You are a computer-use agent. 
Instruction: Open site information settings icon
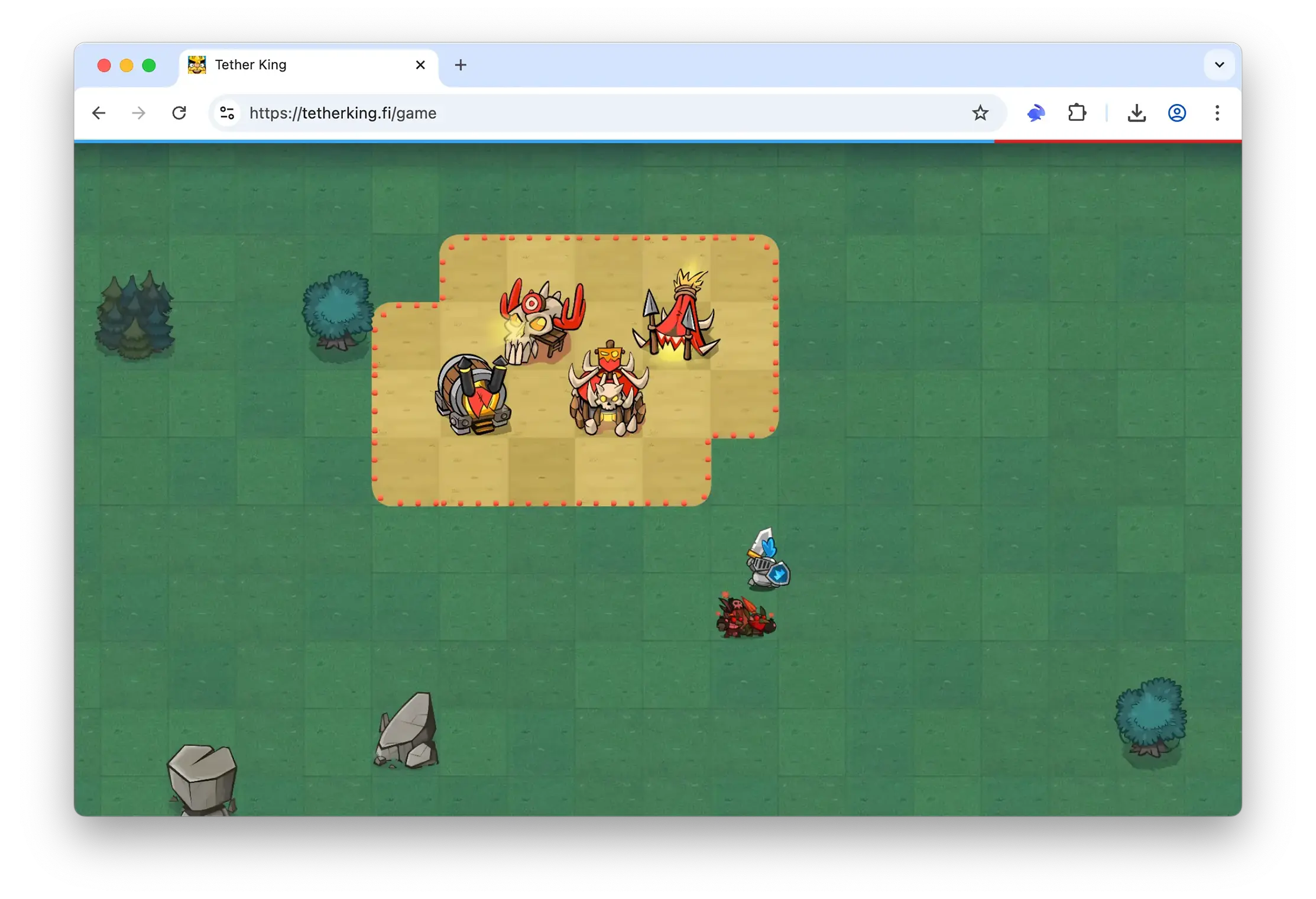[227, 113]
